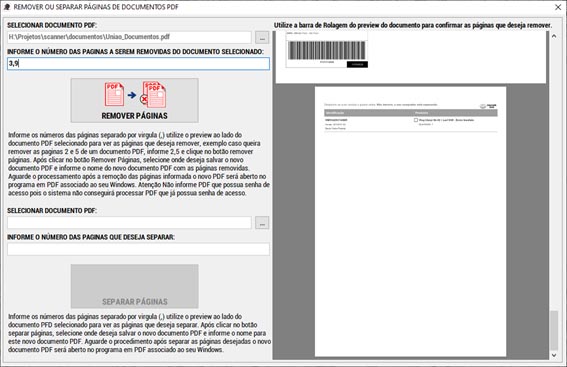
Task: Click the gray header bar in preview page
Action: click(411, 113)
